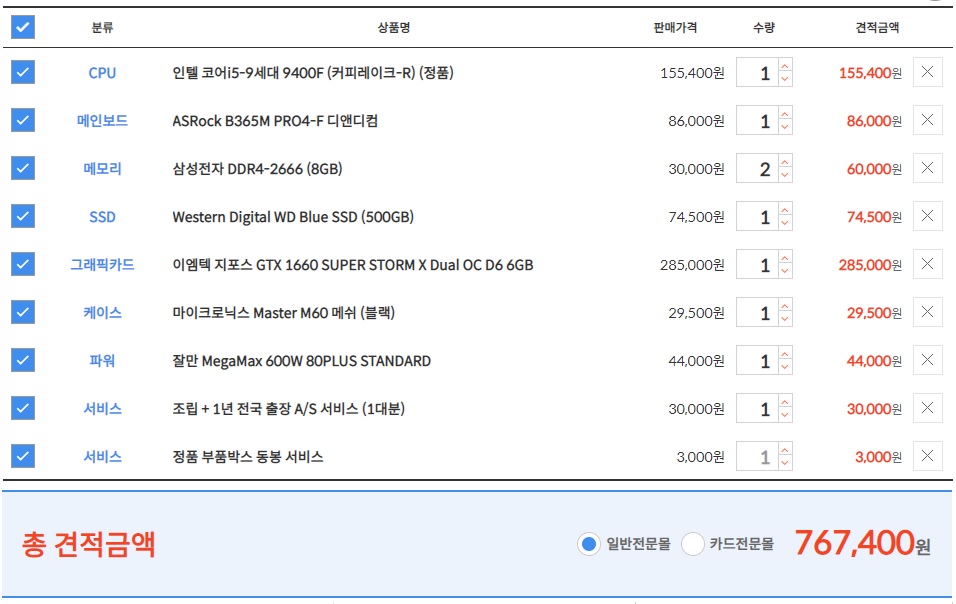Delete the SSD row using X icon
Viewport: 956px width, 604px height.
[927, 216]
